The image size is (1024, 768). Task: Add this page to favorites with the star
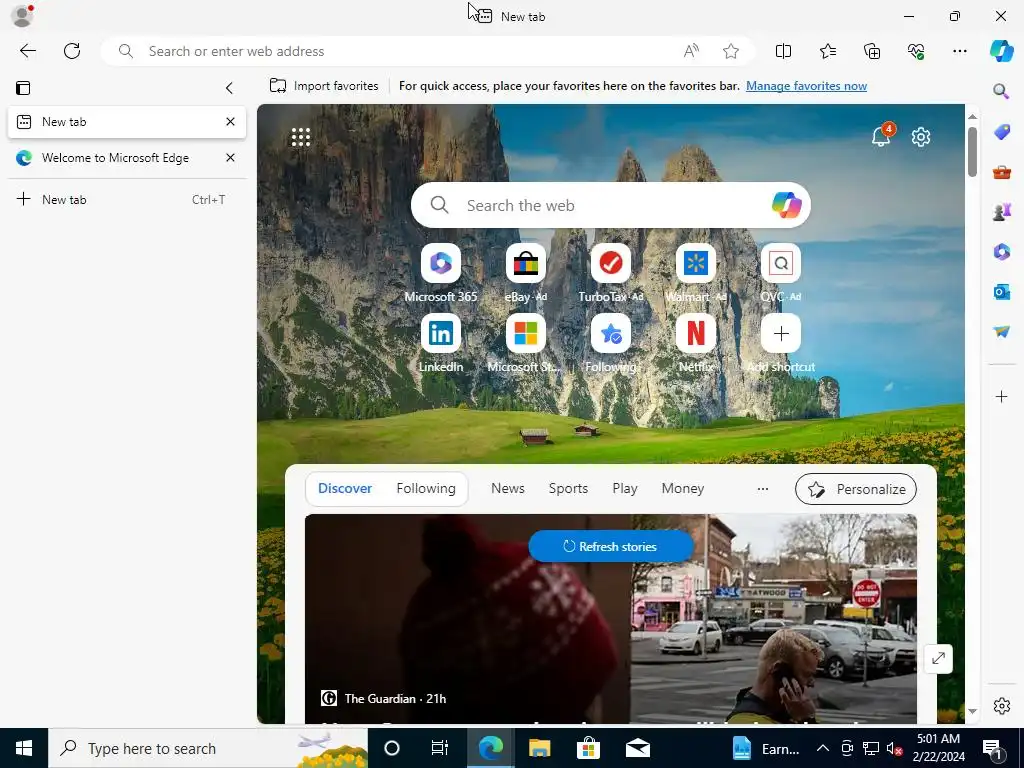pyautogui.click(x=731, y=51)
